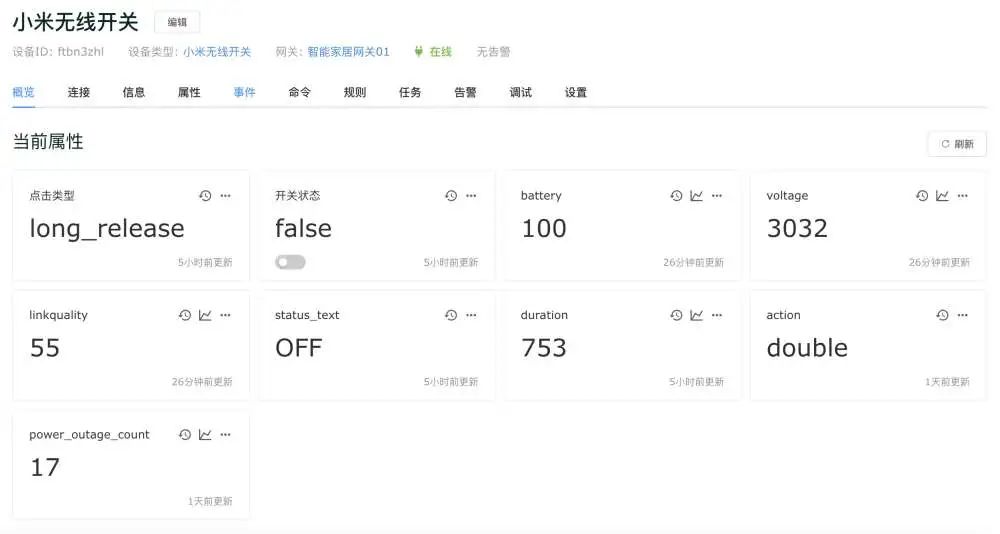This screenshot has width=1000, height=534.
Task: Toggle the 开关状态 switch
Action: [x=290, y=262]
